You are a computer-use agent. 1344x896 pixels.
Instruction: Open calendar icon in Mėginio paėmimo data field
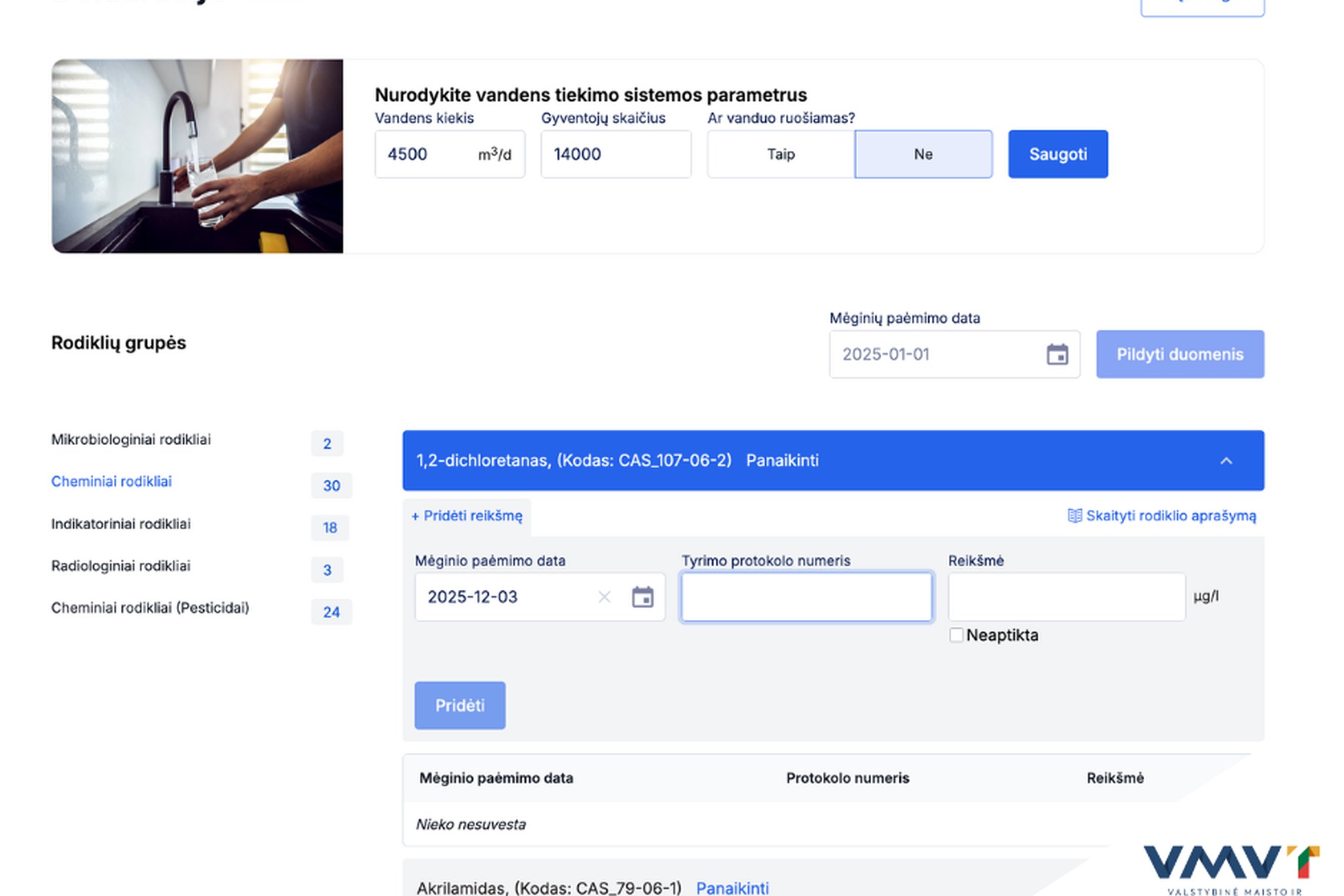[x=643, y=597]
